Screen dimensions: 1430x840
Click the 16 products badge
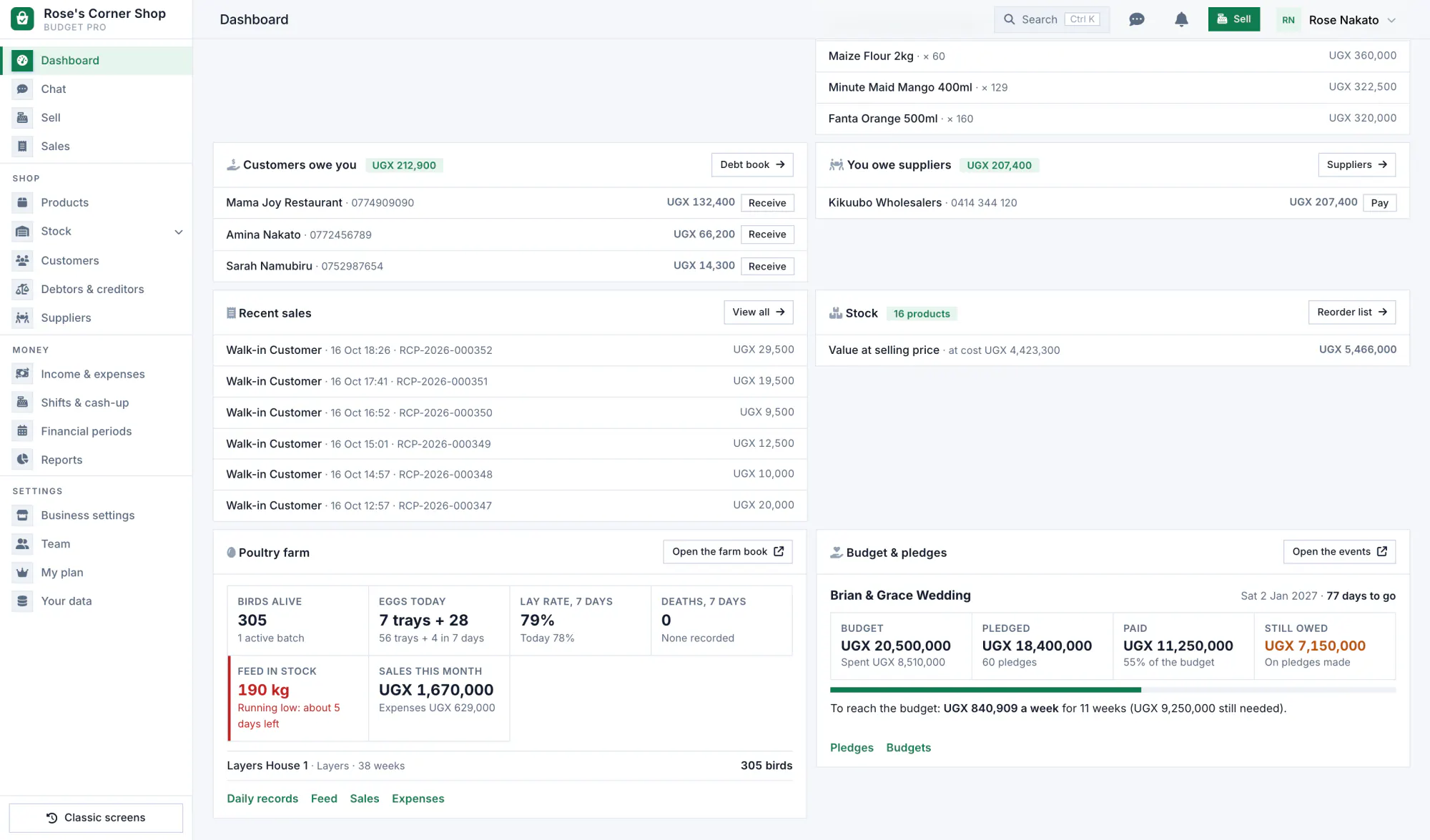(x=922, y=314)
